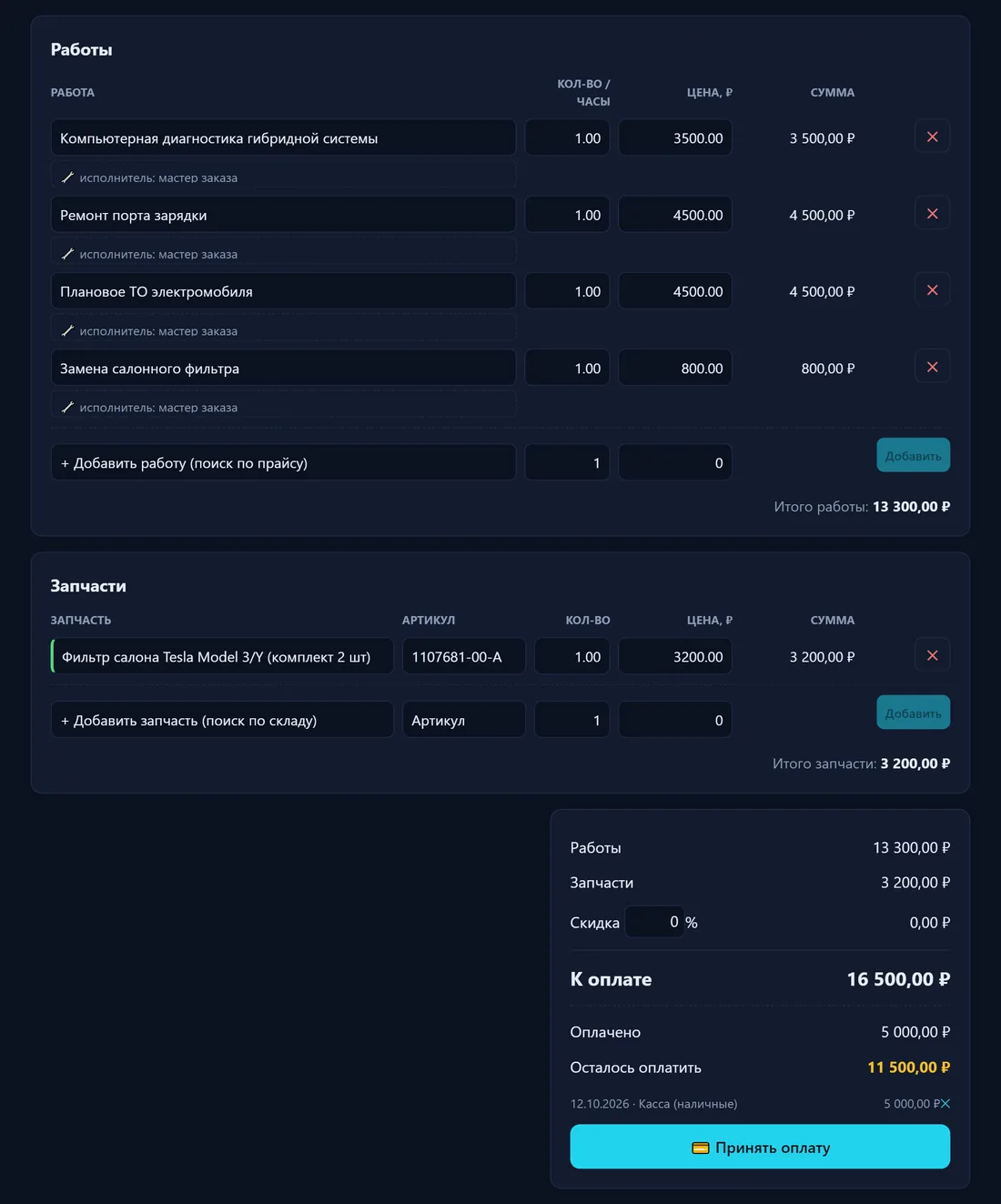Set quantity in new part row

[571, 720]
